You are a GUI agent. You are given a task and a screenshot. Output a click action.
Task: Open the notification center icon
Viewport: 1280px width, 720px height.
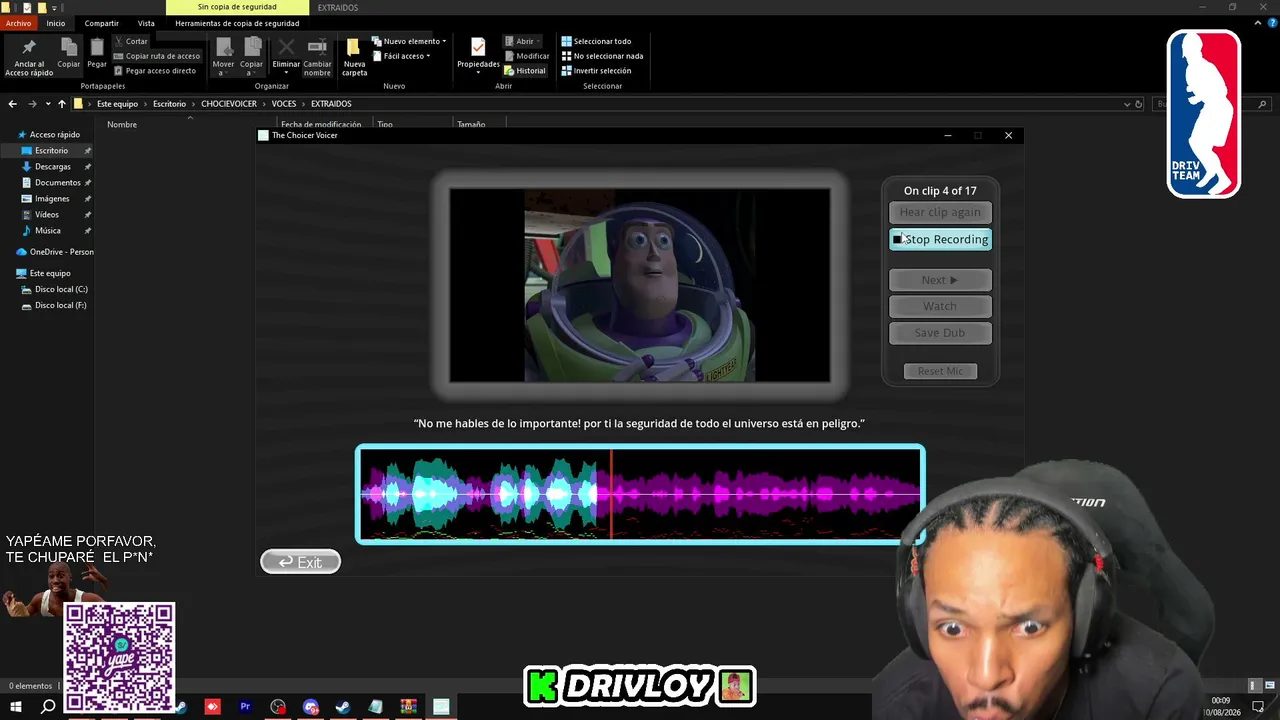(1258, 707)
